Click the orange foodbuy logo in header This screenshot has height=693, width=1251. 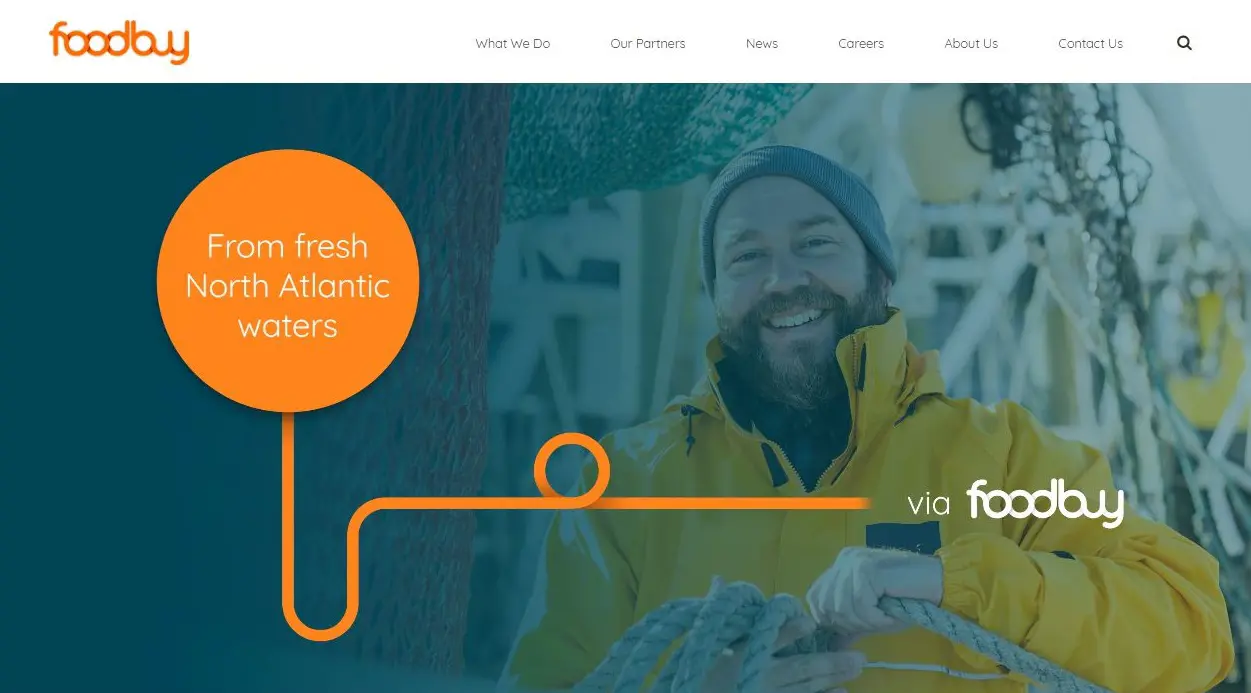coord(119,42)
